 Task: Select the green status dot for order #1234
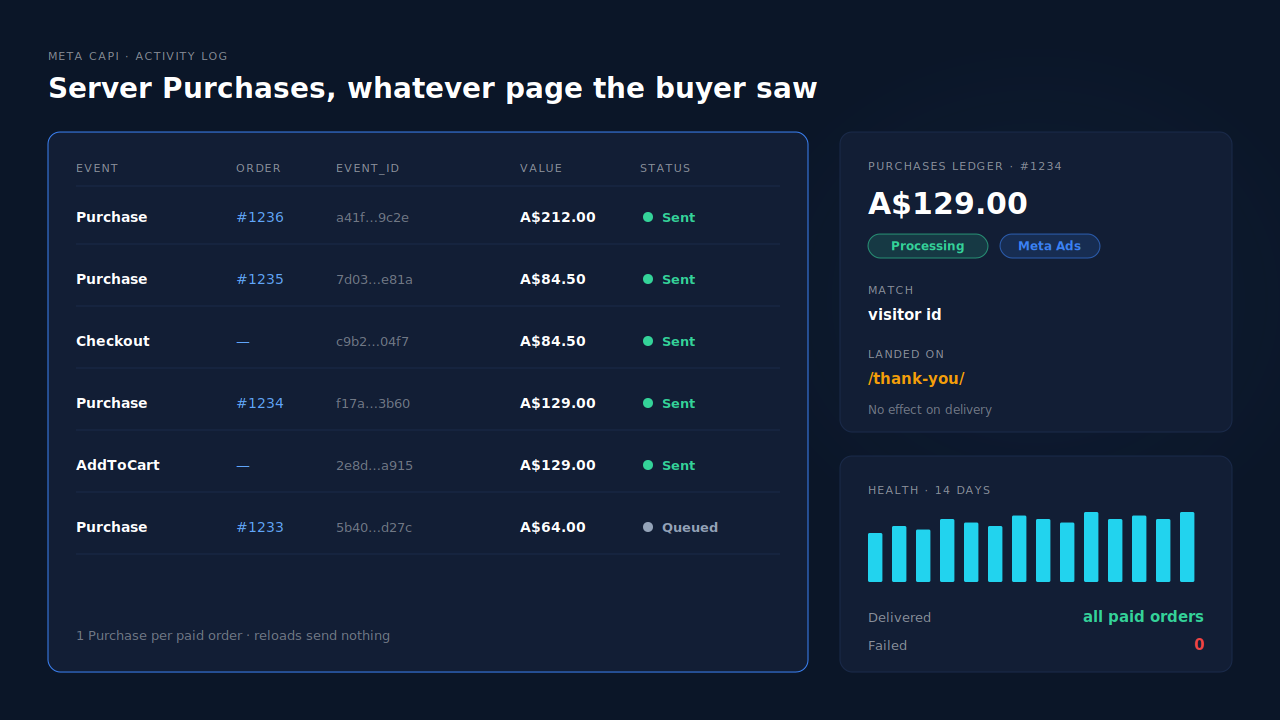(x=648, y=403)
